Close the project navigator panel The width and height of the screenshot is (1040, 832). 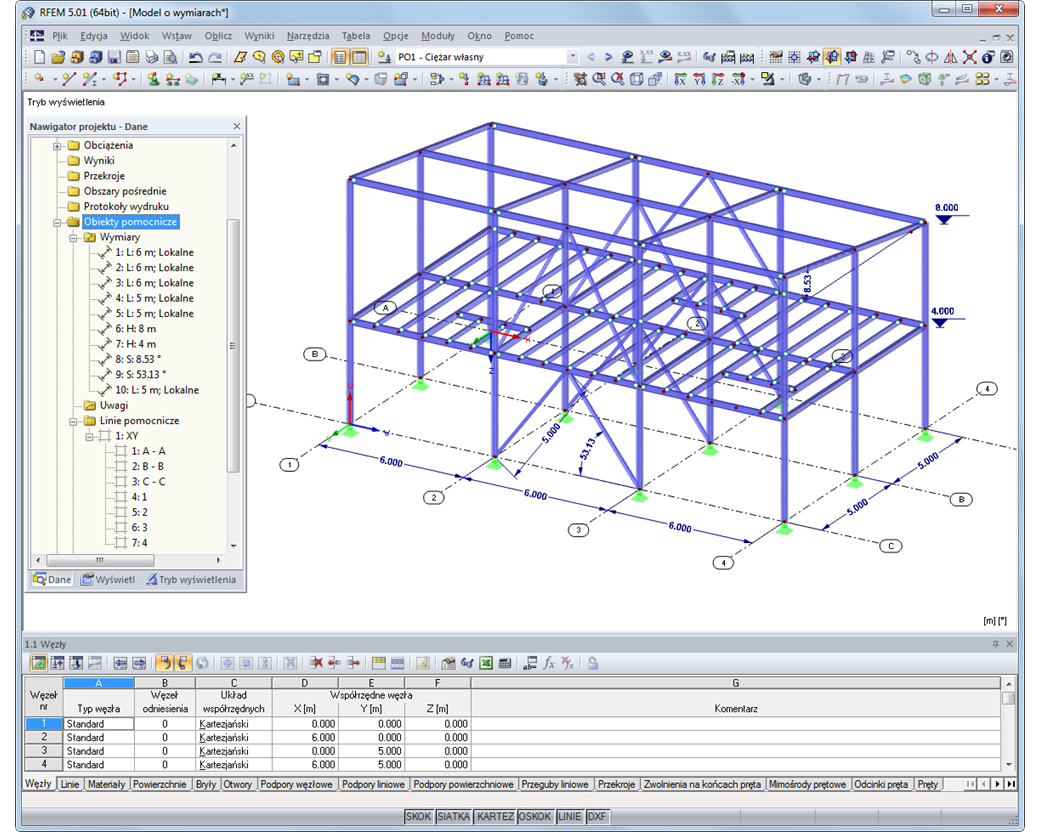[x=237, y=126]
